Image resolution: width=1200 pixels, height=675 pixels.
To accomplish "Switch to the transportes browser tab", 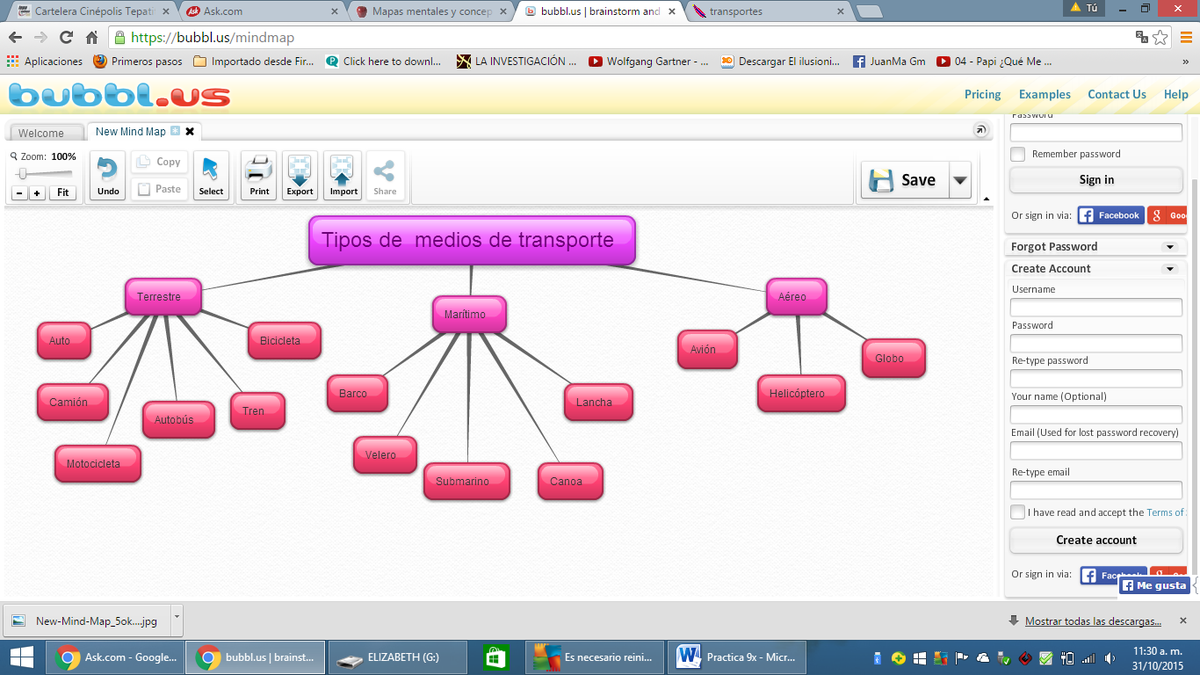I will click(770, 12).
